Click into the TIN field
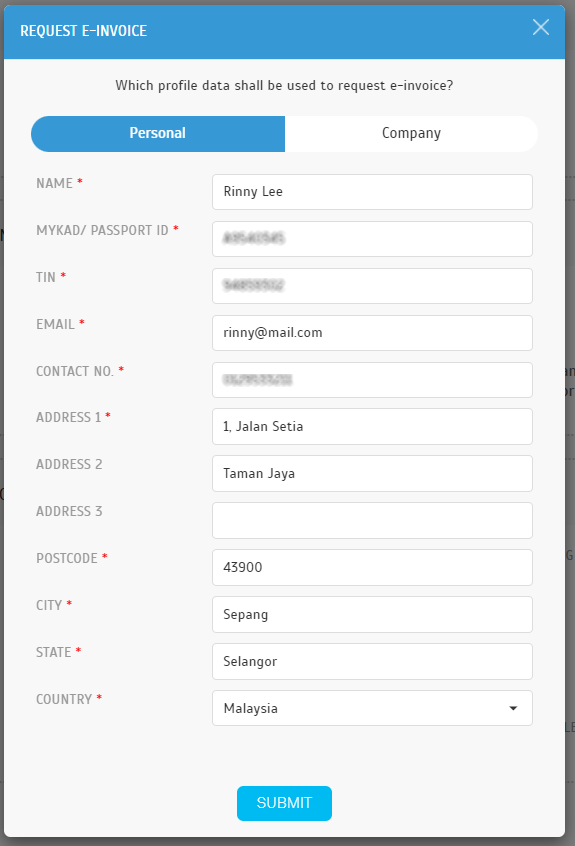The height and width of the screenshot is (846, 575). (372, 285)
